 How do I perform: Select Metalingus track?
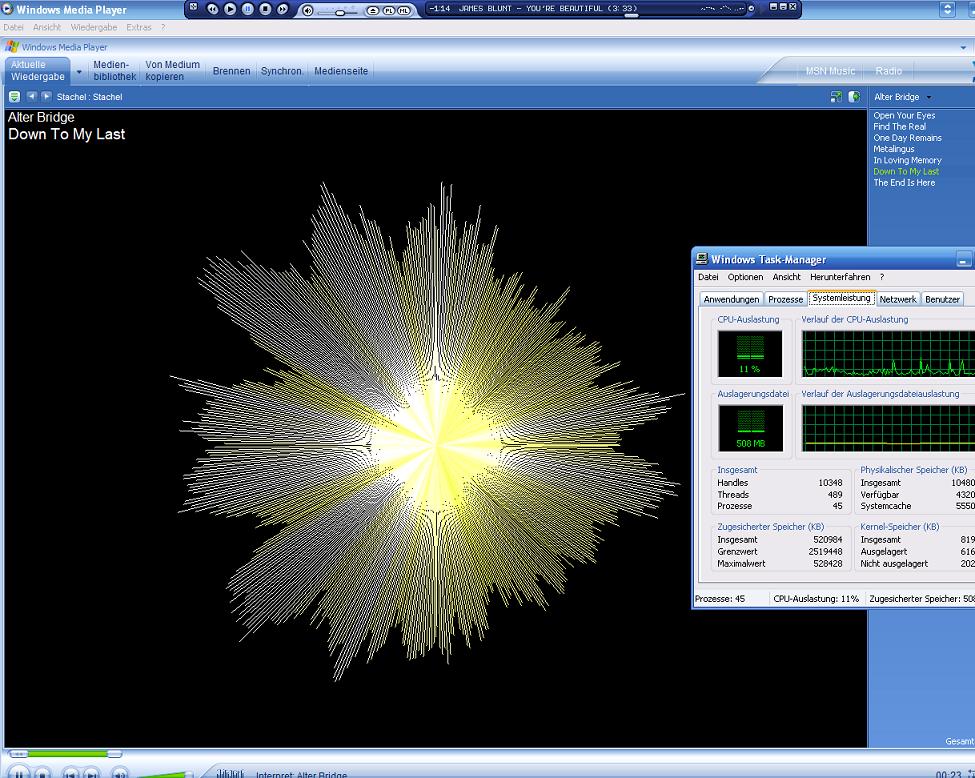894,149
